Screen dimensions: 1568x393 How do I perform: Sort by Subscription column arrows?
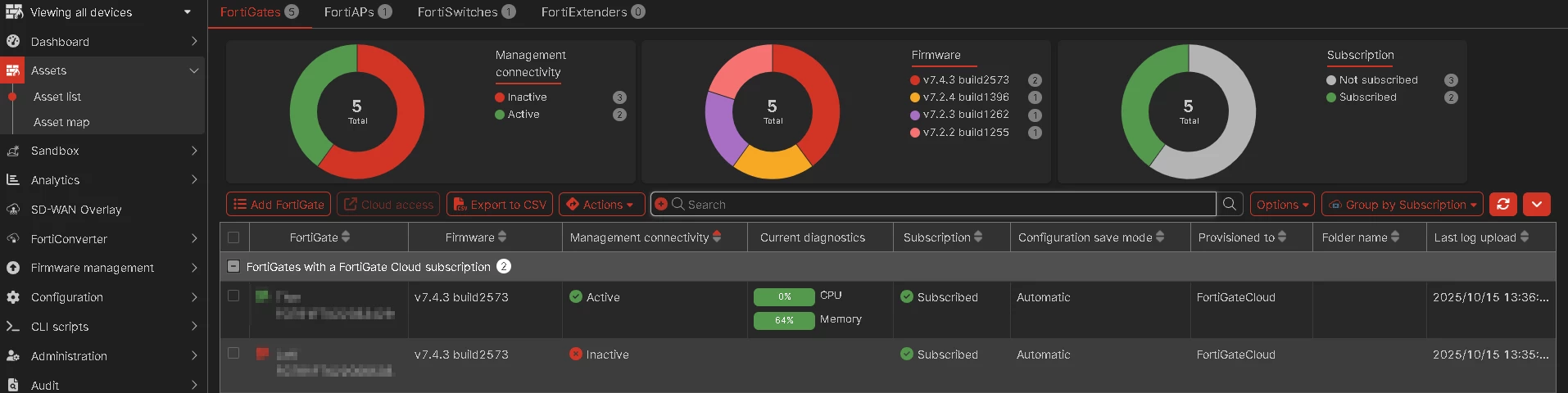(978, 237)
